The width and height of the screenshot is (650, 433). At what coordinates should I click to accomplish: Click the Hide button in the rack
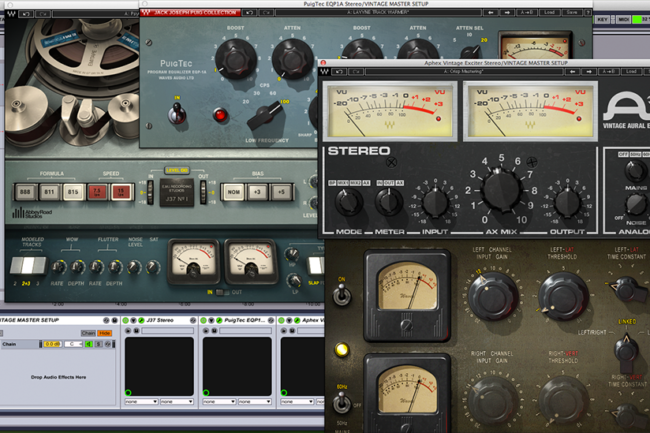pos(105,332)
